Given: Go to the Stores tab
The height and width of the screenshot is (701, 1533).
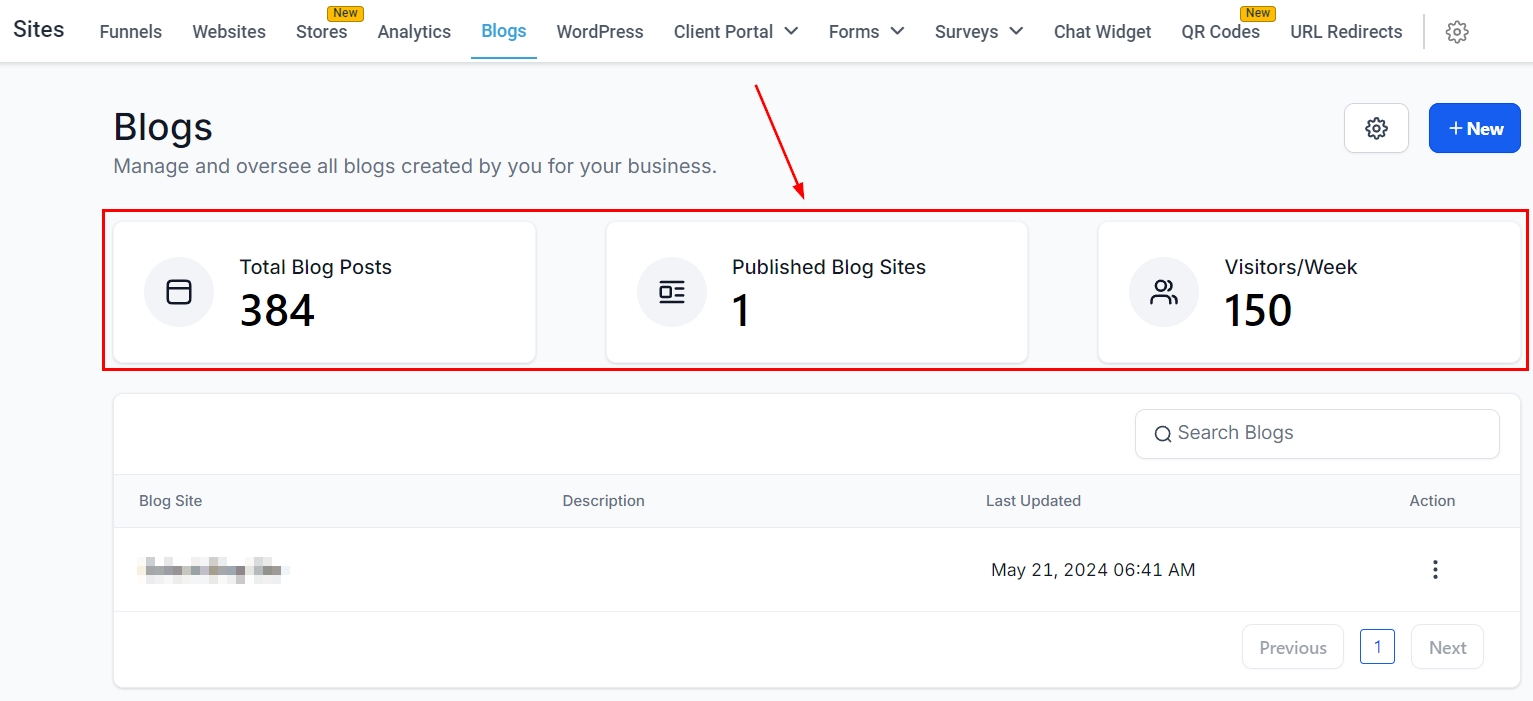Looking at the screenshot, I should 322,32.
